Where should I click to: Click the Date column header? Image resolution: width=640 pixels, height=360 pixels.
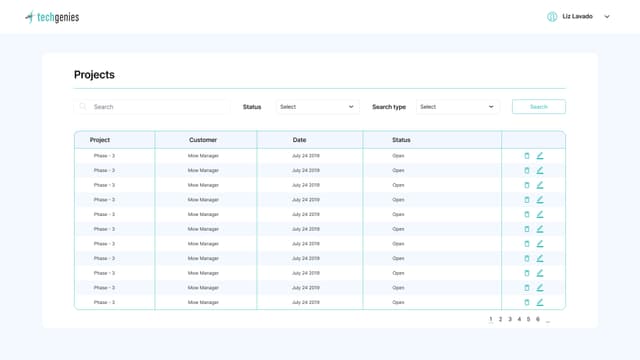[299, 140]
